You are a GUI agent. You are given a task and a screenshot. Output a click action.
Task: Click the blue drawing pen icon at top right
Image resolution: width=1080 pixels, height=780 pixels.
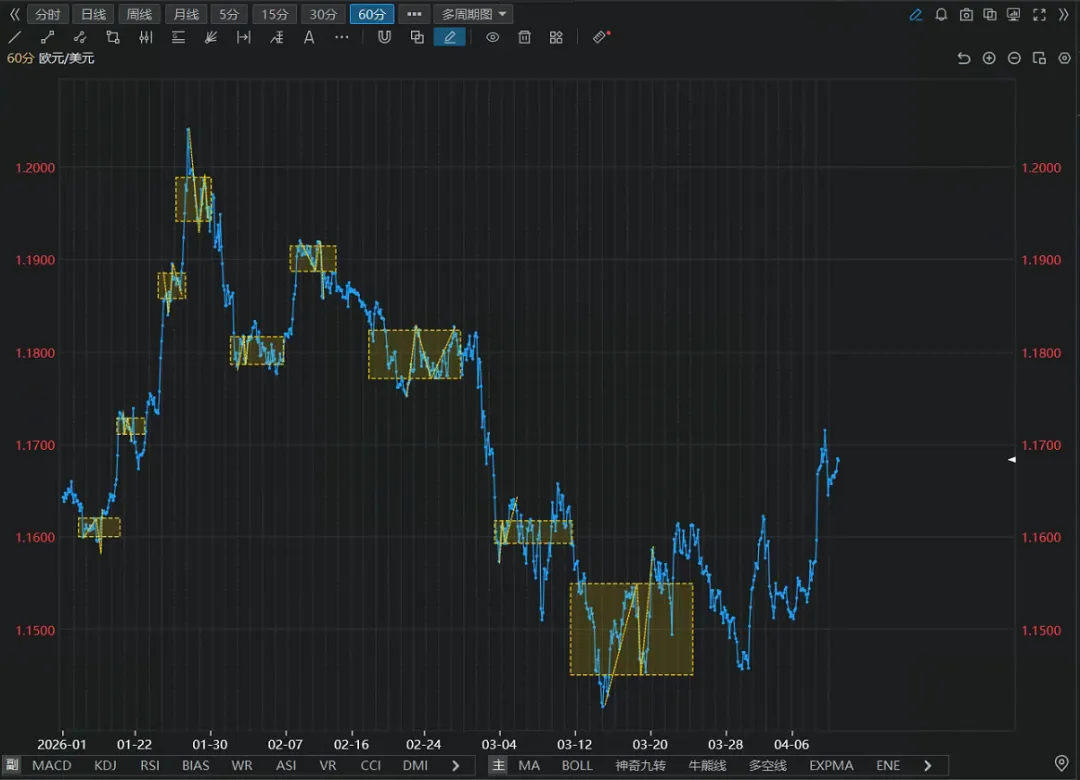click(916, 14)
